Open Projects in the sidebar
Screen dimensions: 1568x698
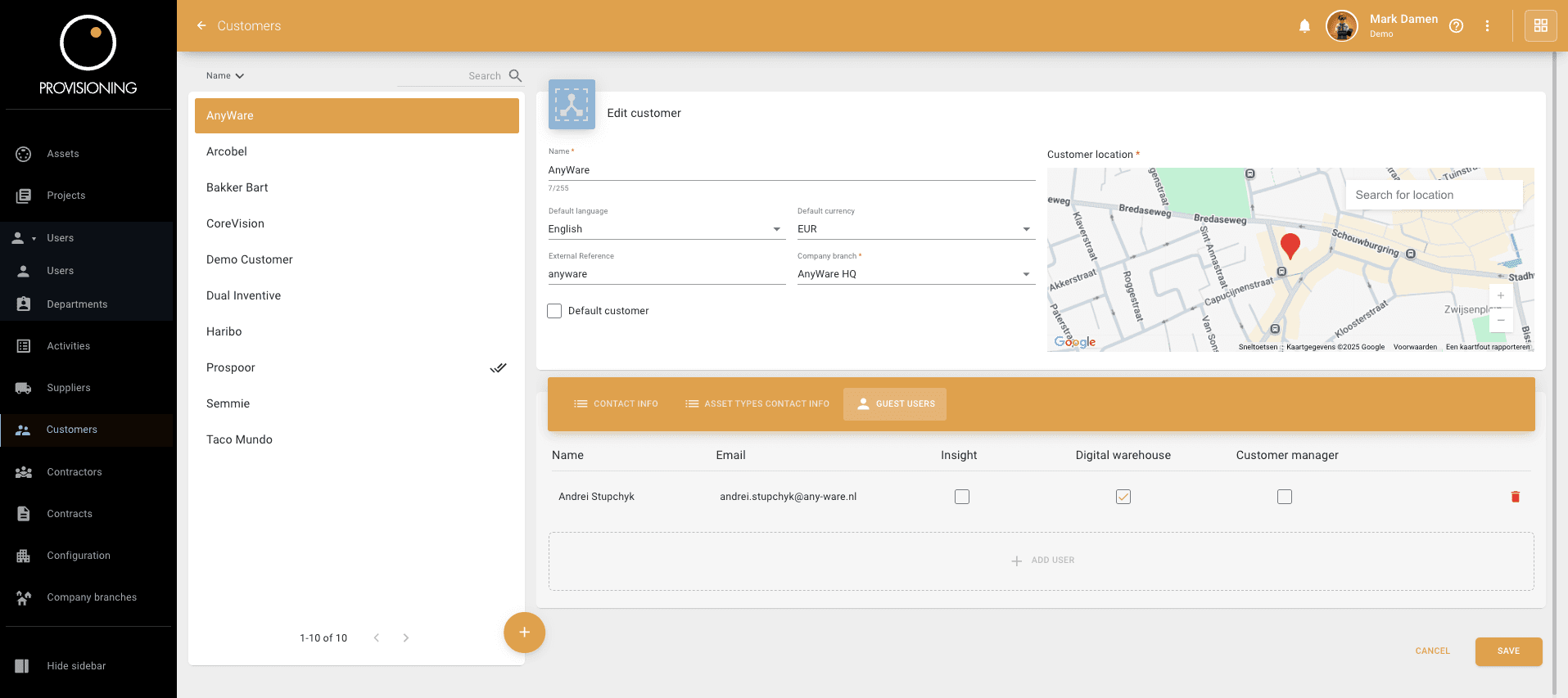click(x=88, y=196)
